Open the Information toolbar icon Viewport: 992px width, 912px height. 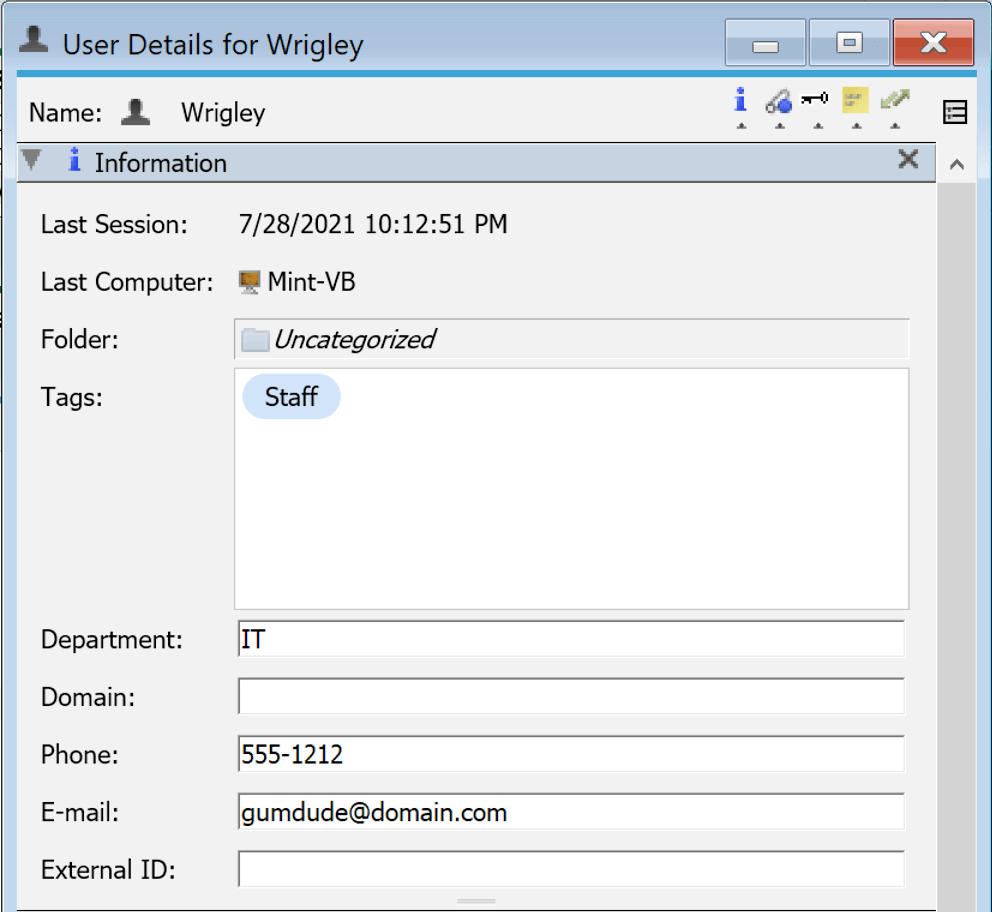pyautogui.click(x=740, y=100)
